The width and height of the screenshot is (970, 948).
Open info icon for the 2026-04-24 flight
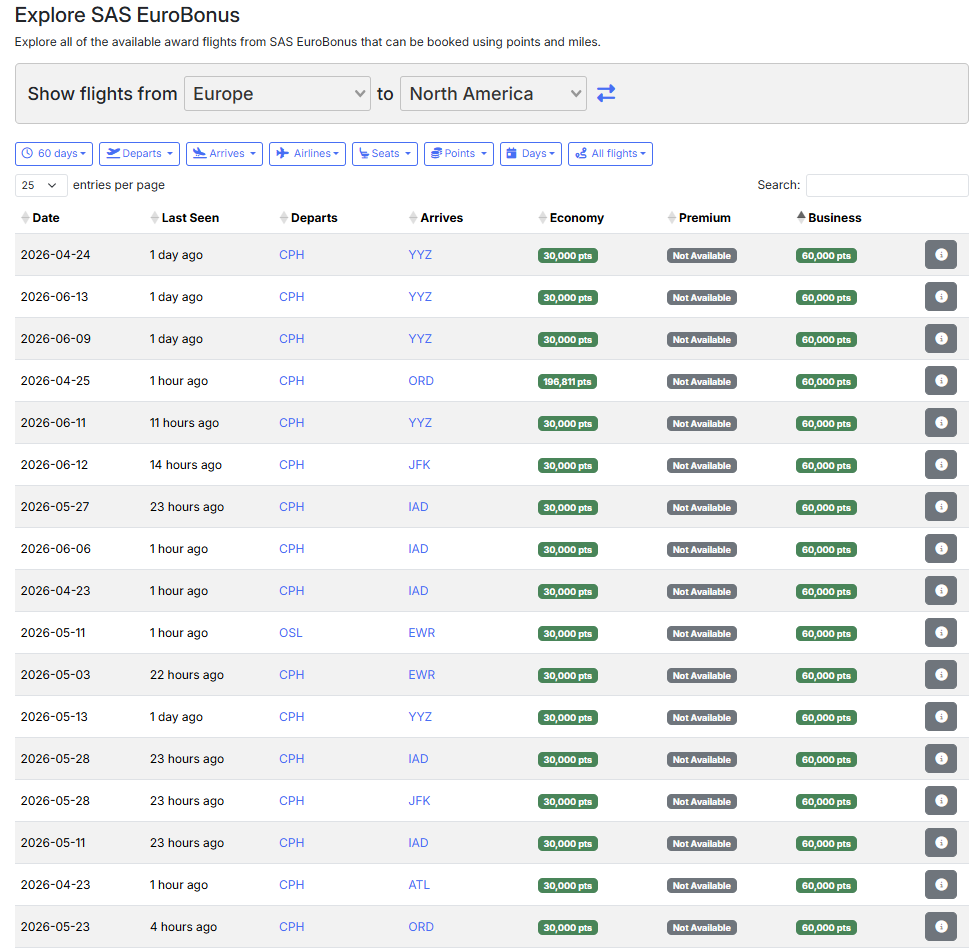coord(940,255)
